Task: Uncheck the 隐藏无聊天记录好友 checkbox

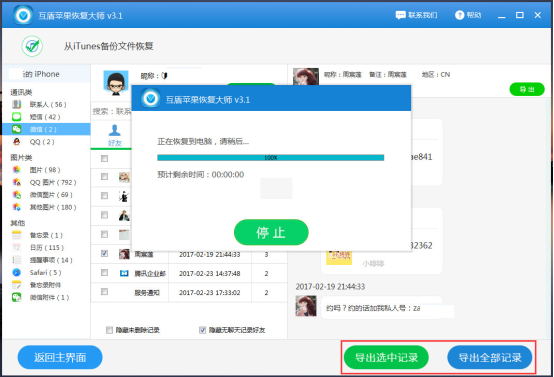Action: (x=202, y=330)
